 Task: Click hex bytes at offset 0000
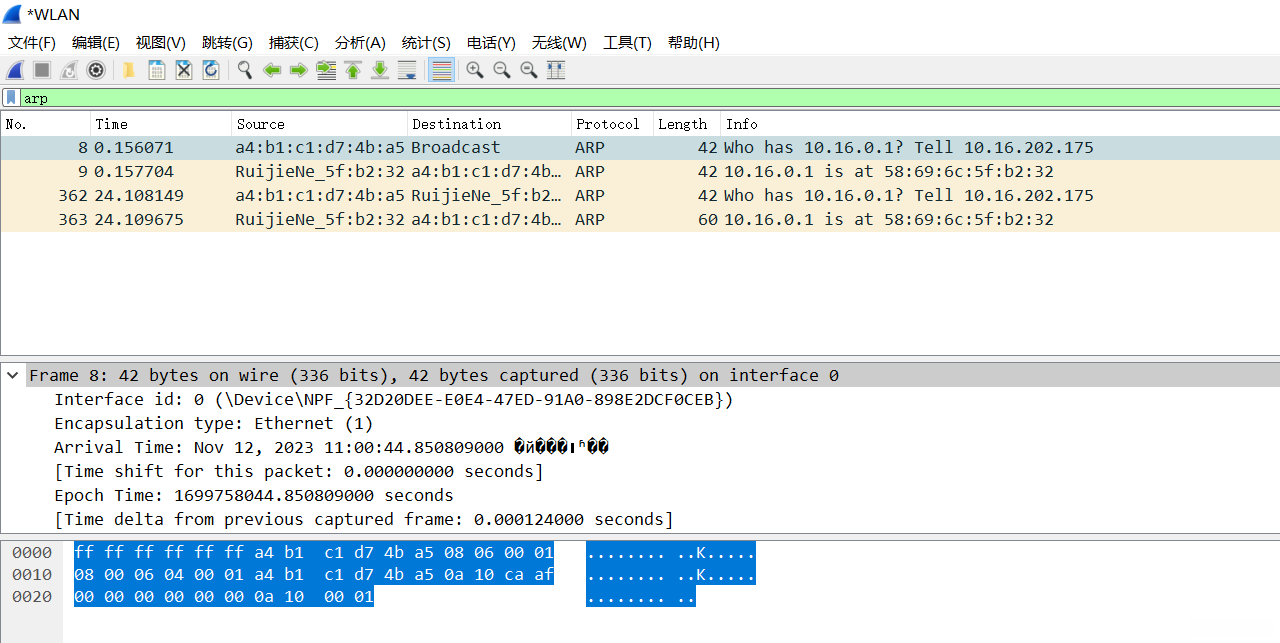pos(314,553)
